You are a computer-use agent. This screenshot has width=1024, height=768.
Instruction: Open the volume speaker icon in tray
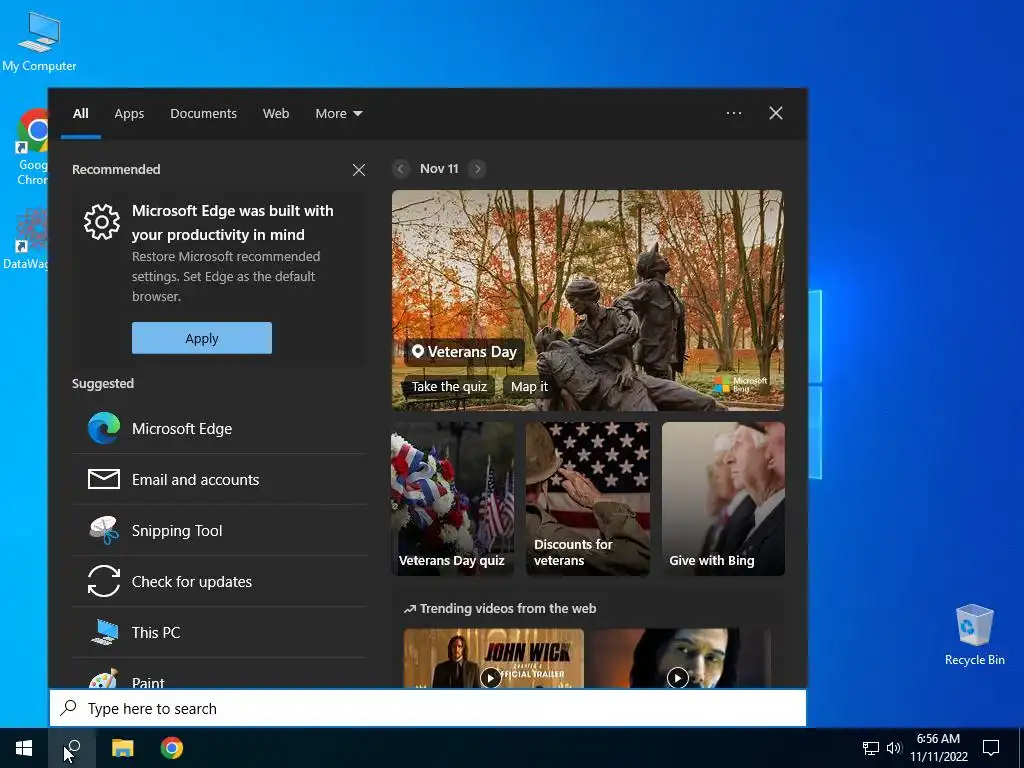click(894, 748)
